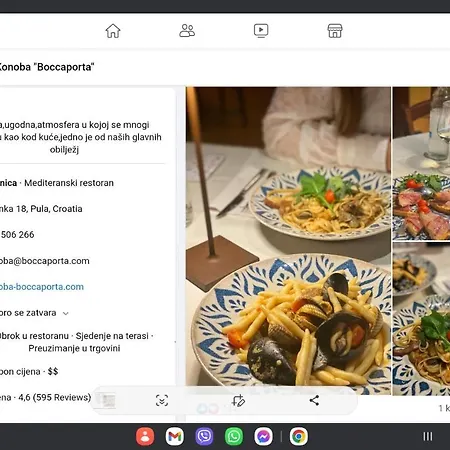Tap the boccaporta.com email address

tap(45, 261)
